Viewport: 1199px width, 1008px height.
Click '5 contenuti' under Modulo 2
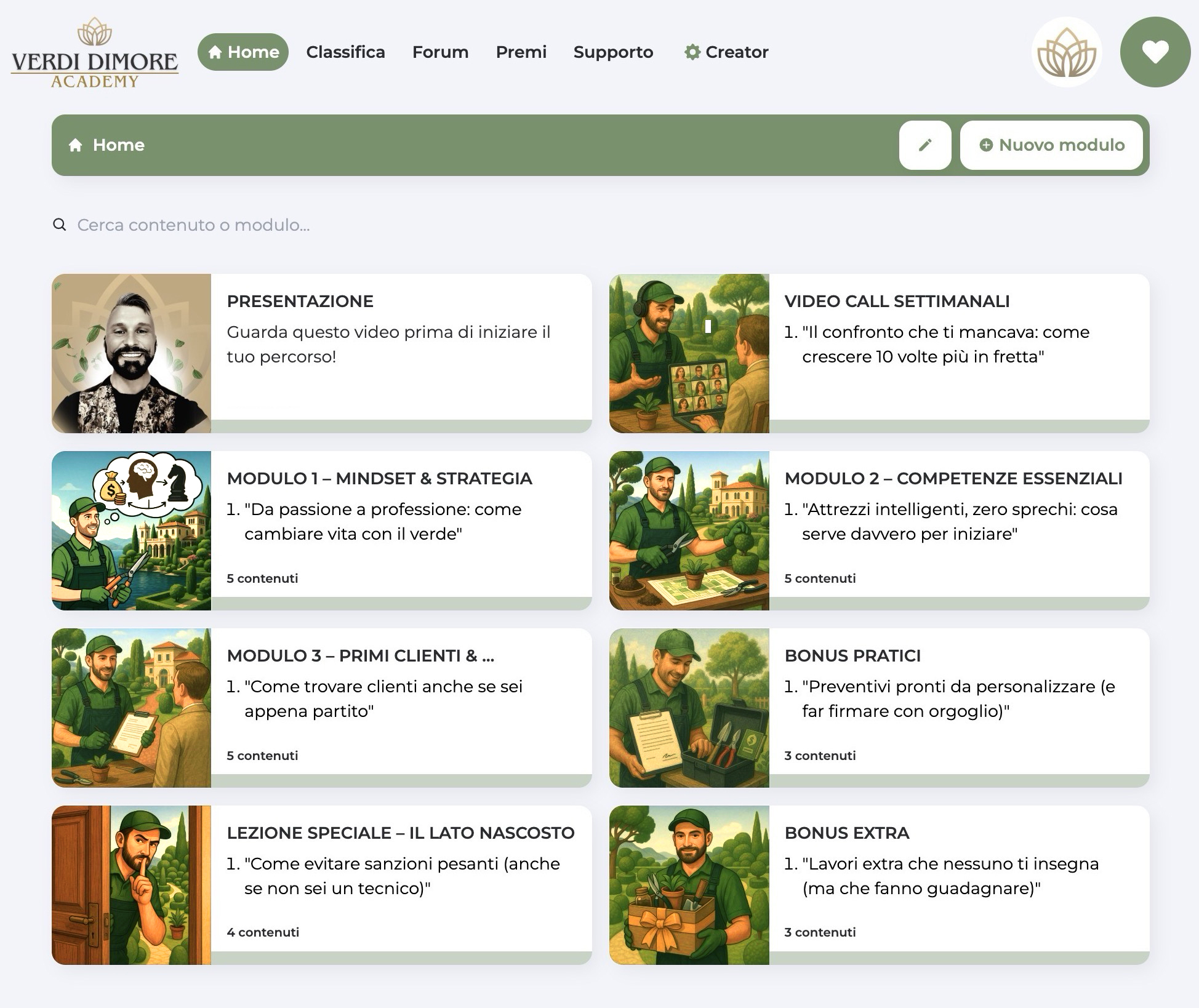coord(820,578)
